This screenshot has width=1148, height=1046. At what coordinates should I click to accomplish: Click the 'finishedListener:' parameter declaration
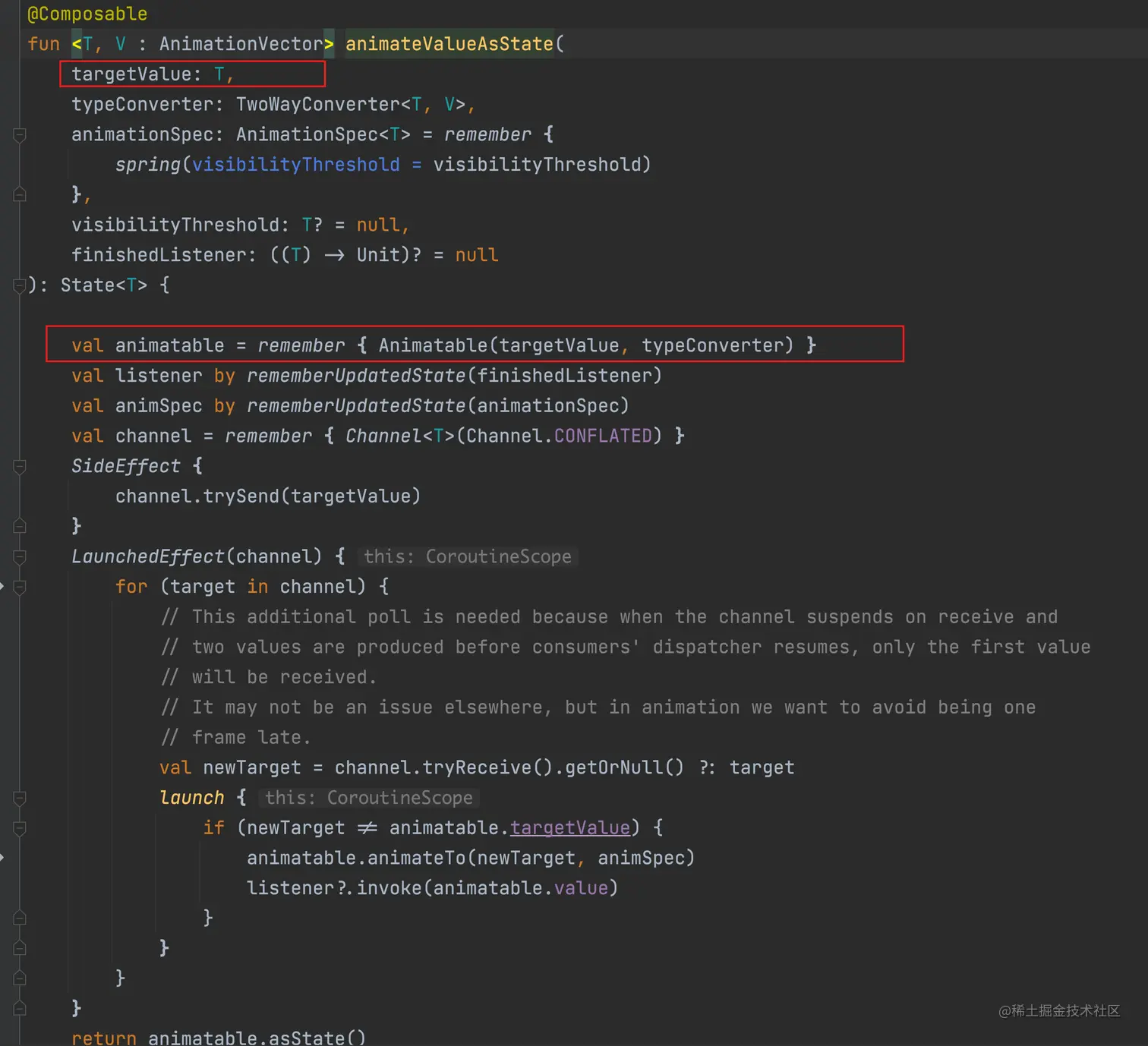coord(164,254)
